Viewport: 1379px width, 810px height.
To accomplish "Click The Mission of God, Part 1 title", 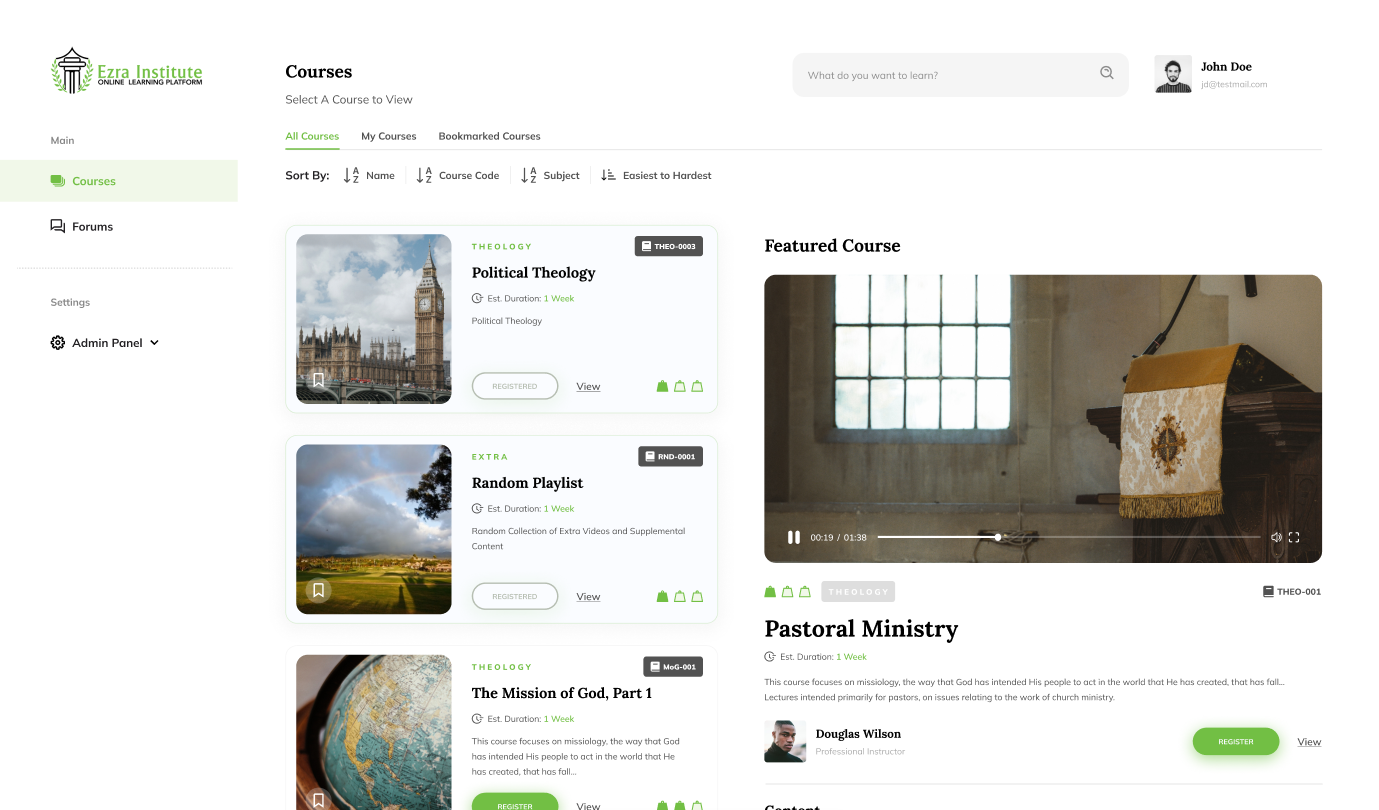I will [562, 693].
